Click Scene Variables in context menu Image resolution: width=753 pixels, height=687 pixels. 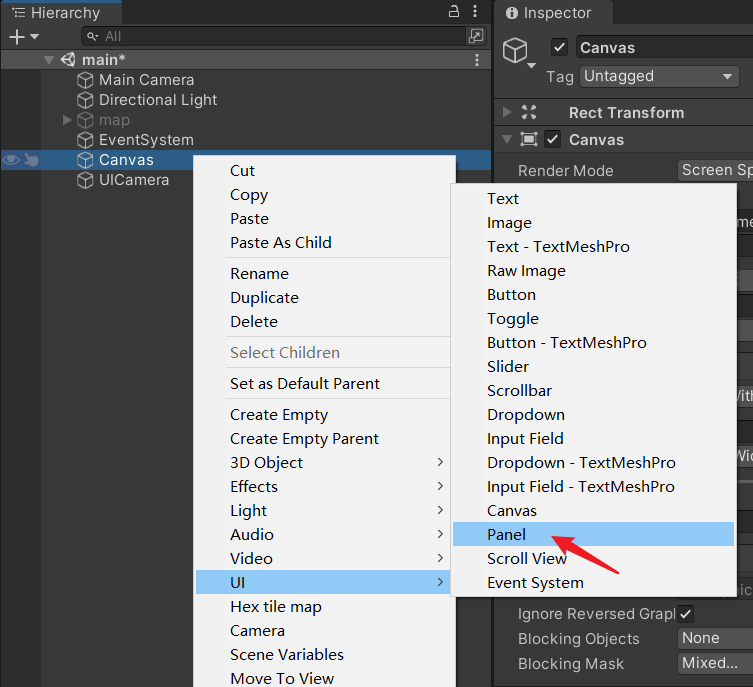323,654
